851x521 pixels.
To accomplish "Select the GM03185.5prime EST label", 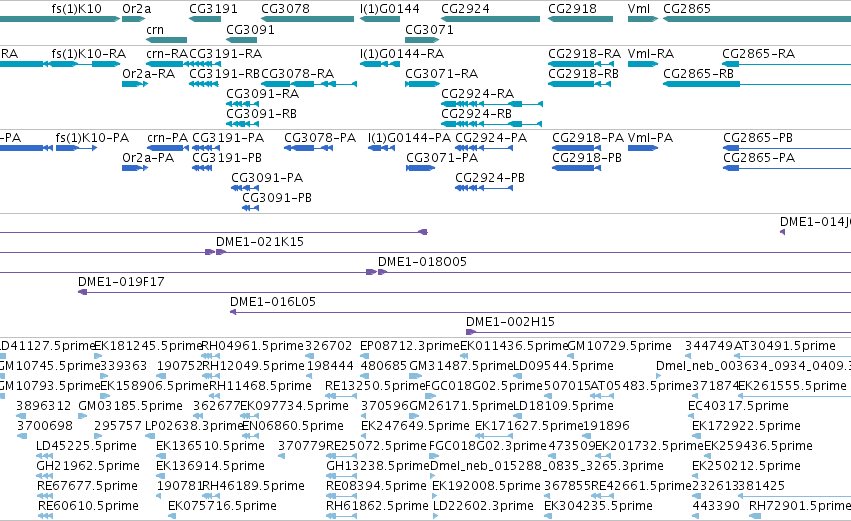I will point(130,406).
